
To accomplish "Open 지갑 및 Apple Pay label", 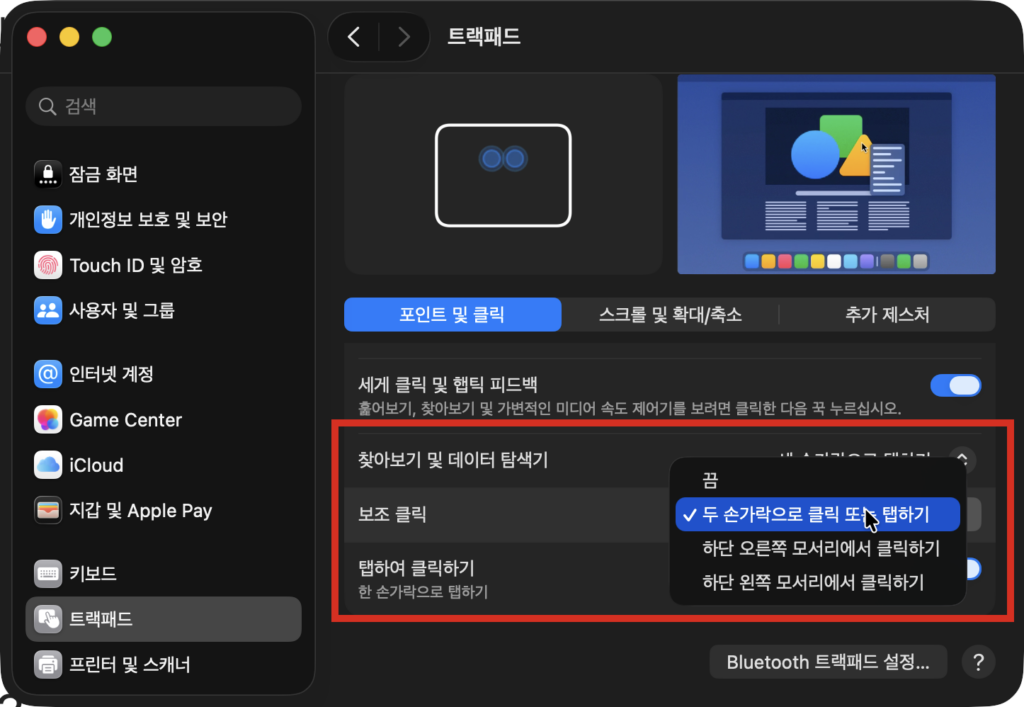I will coord(140,511).
